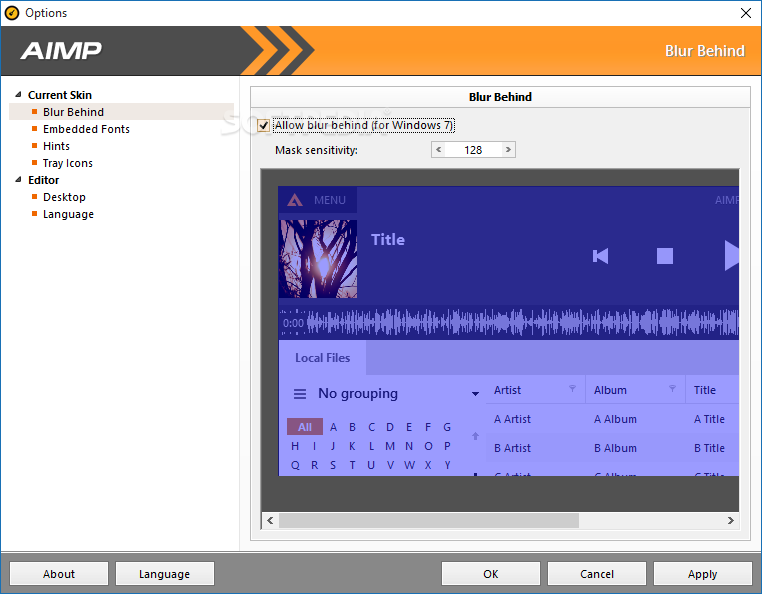Select letter M in alphabet filter

coord(390,446)
